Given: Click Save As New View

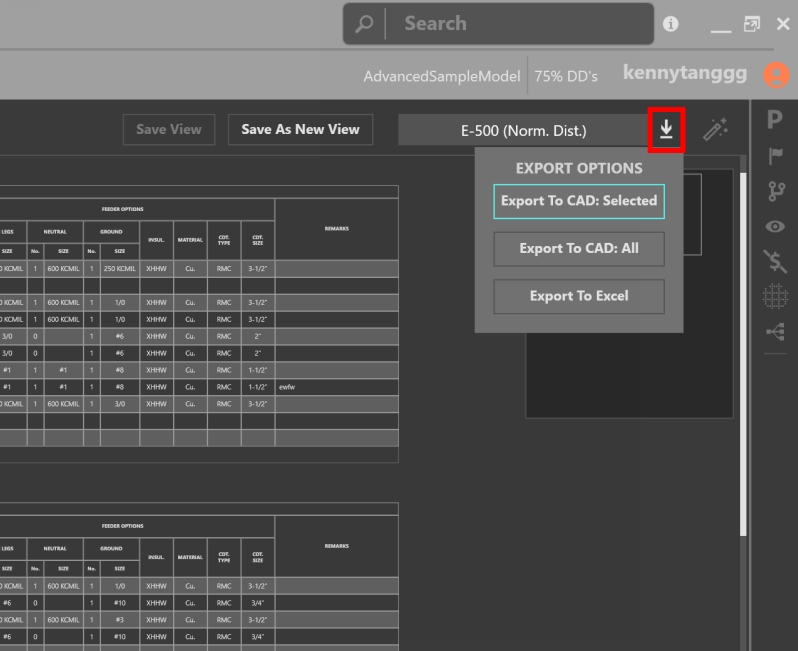Looking at the screenshot, I should click(x=300, y=129).
